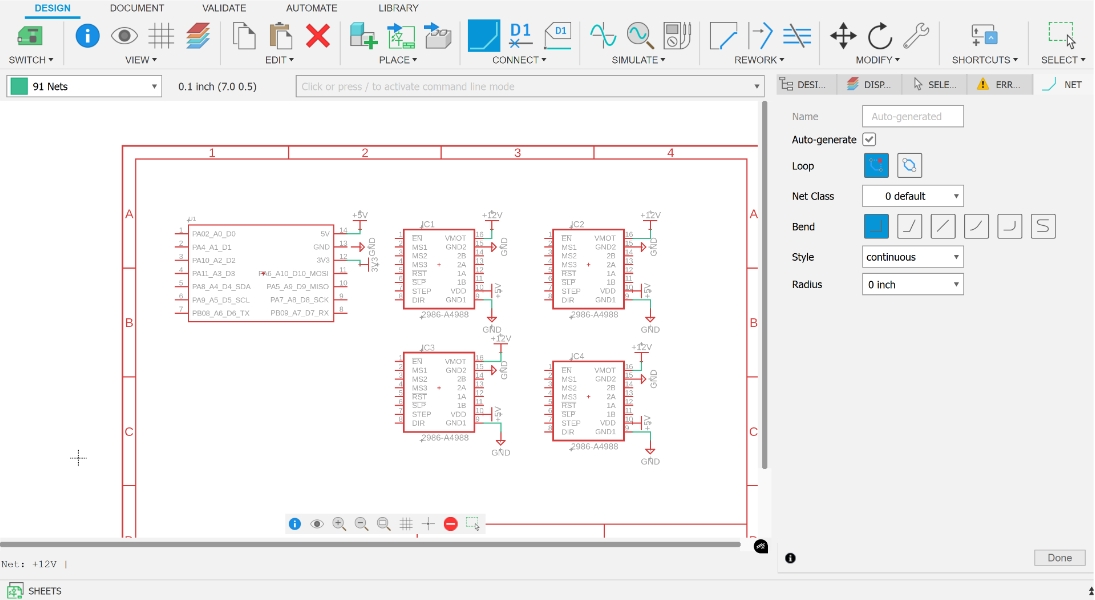Expand the VIEW menu group
This screenshot has width=1095, height=600.
click(x=140, y=60)
